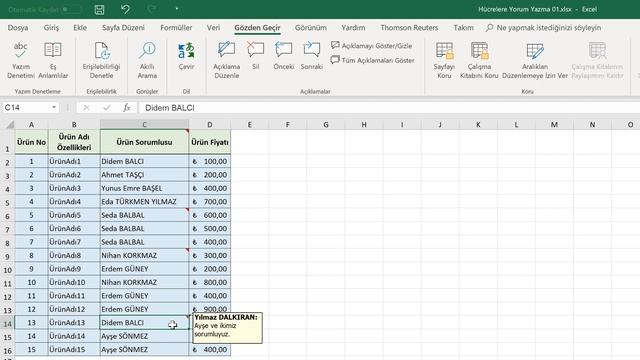This screenshot has height=360, width=640.
Task: Select cell Yunus Emre BAŞEL
Action: click(x=144, y=188)
